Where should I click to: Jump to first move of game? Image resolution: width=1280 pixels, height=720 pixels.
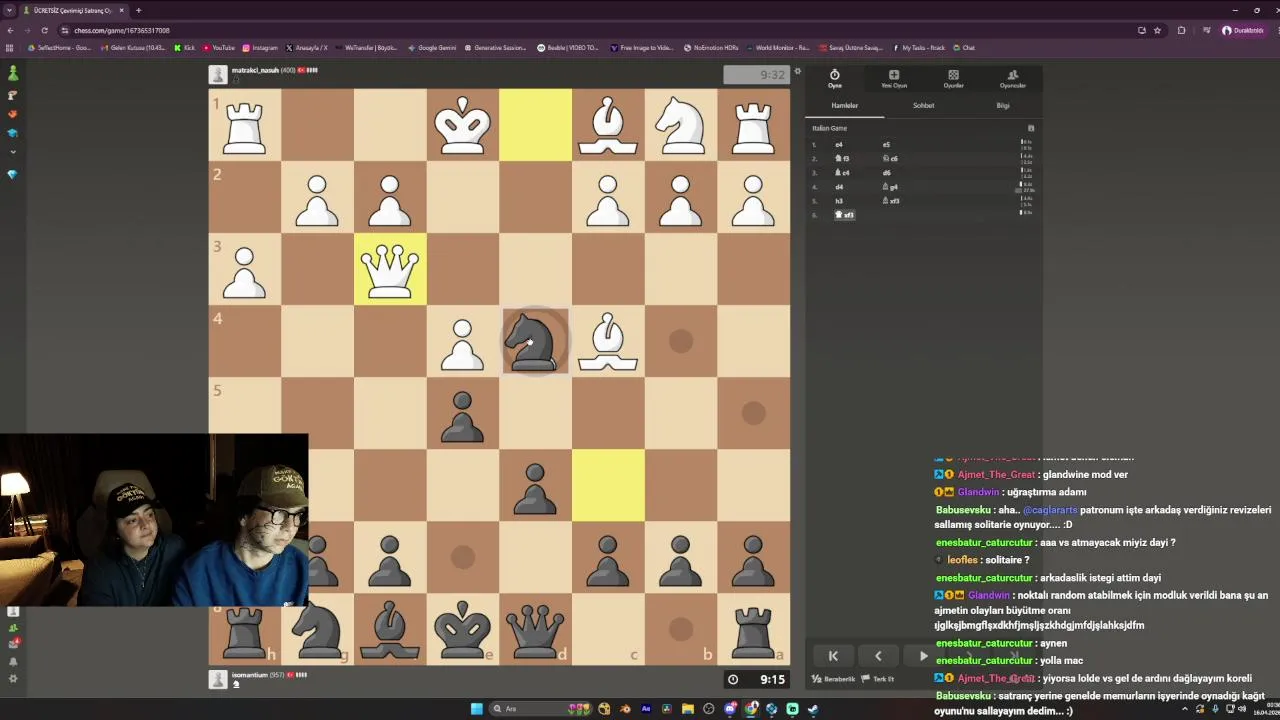[832, 656]
